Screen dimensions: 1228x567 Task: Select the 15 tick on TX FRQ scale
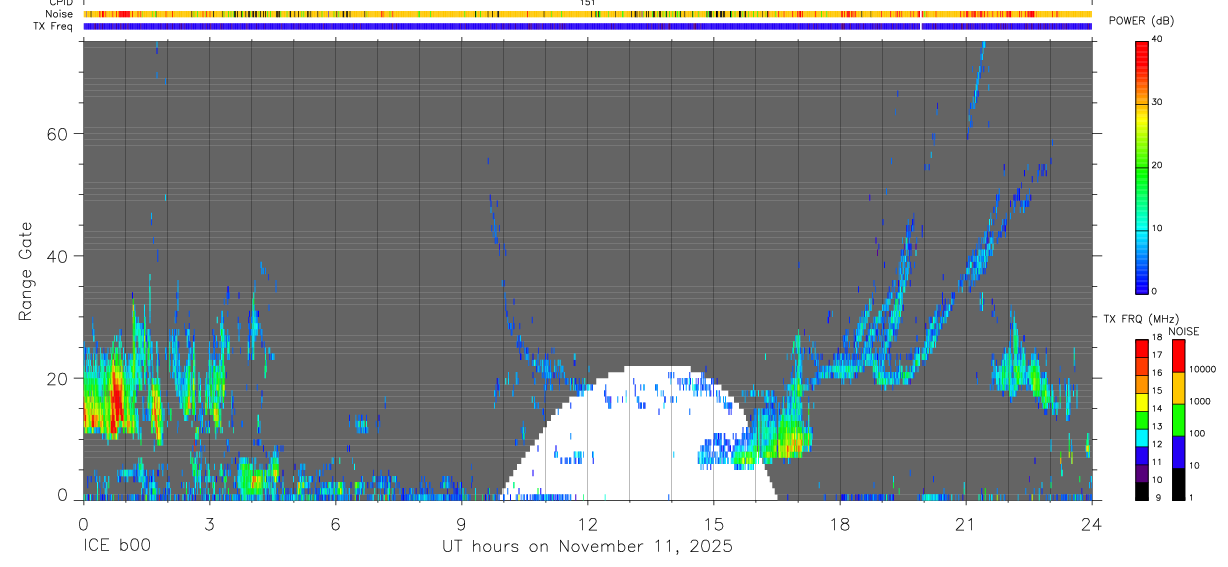coord(1156,391)
